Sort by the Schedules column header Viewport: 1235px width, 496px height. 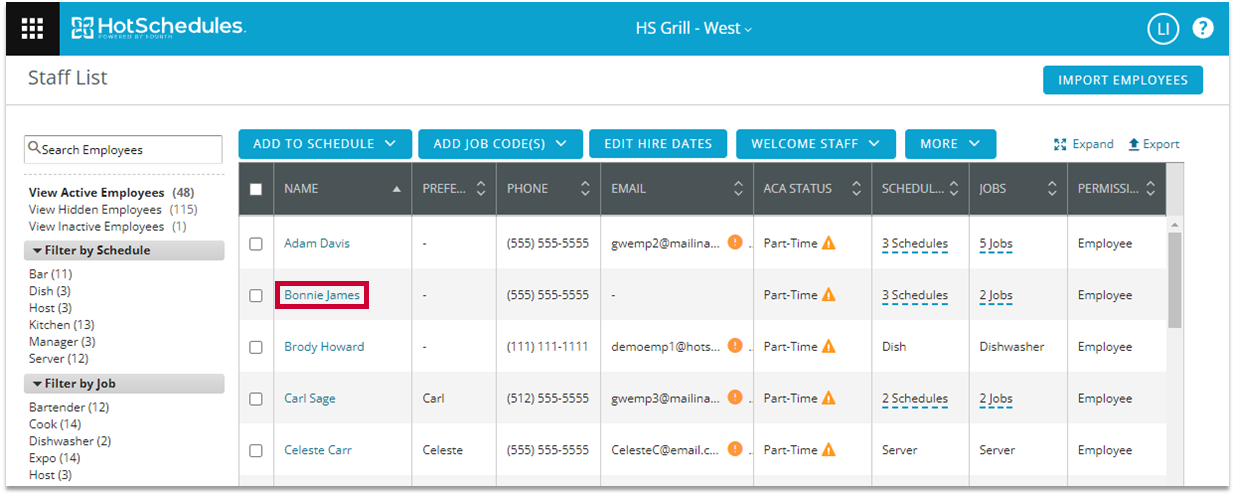(920, 188)
